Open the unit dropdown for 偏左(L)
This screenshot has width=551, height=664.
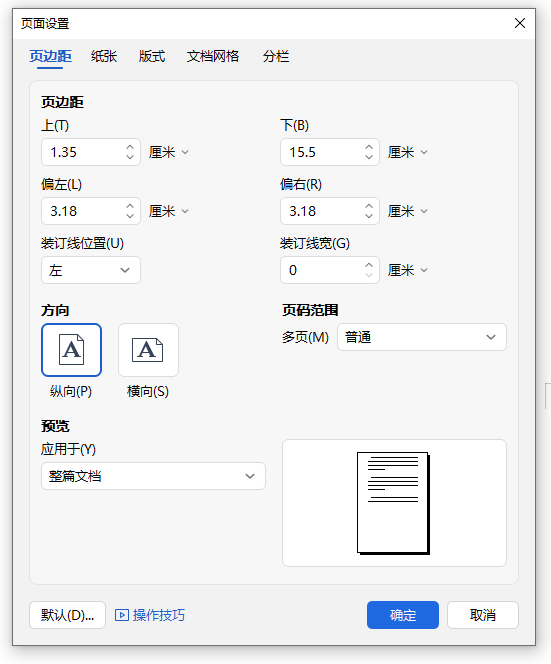point(169,211)
